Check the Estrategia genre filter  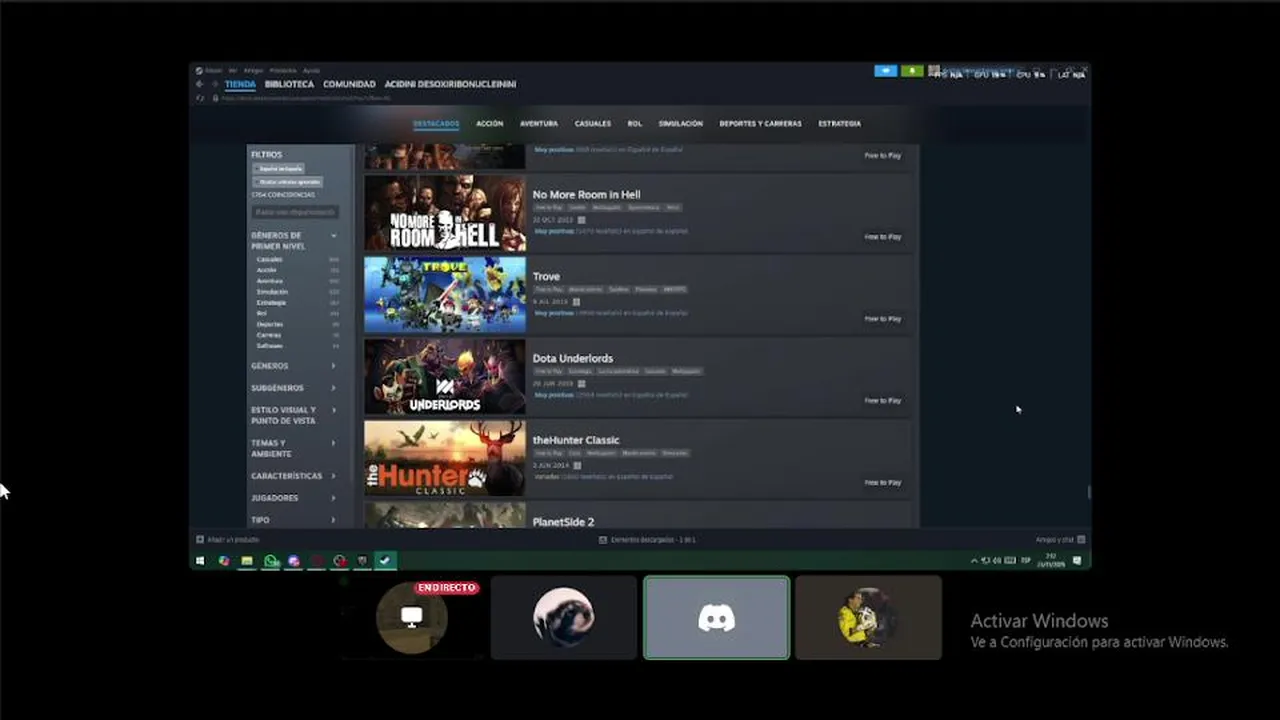pos(271,302)
